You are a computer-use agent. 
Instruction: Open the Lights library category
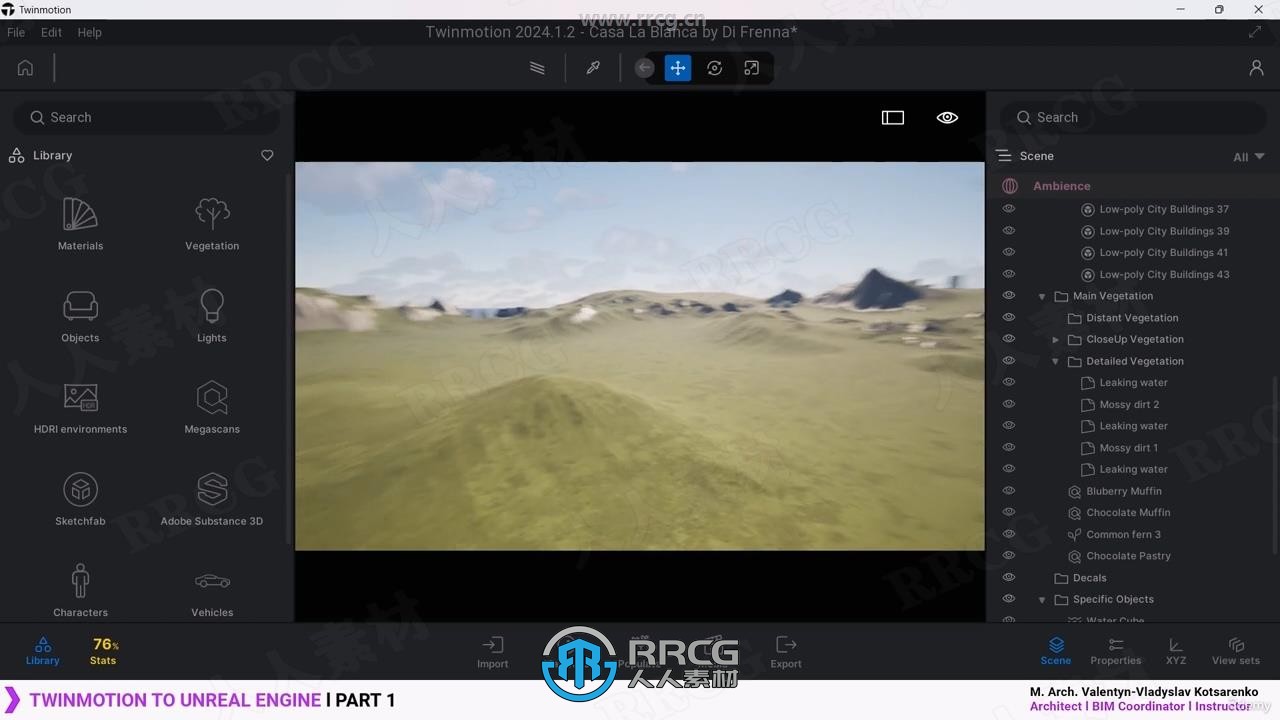click(212, 316)
